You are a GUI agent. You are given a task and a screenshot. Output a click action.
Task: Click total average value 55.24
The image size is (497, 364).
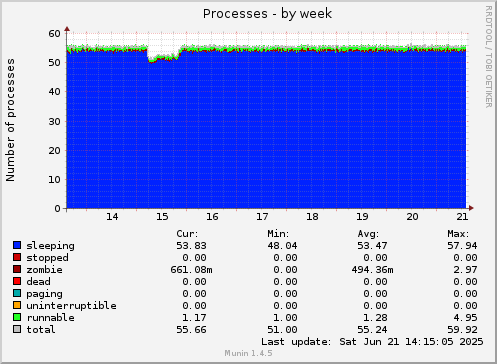click(x=372, y=330)
